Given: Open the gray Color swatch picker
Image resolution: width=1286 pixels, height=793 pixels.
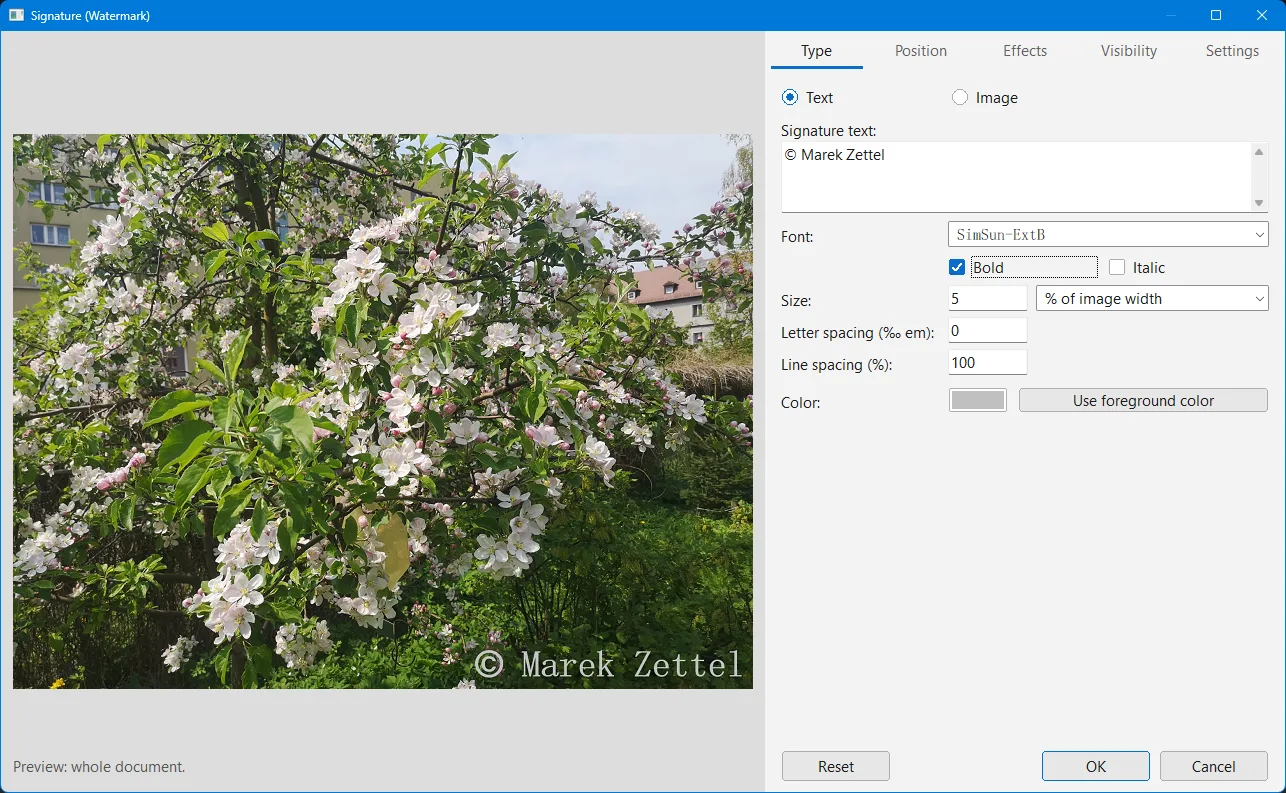Looking at the screenshot, I should tap(977, 400).
